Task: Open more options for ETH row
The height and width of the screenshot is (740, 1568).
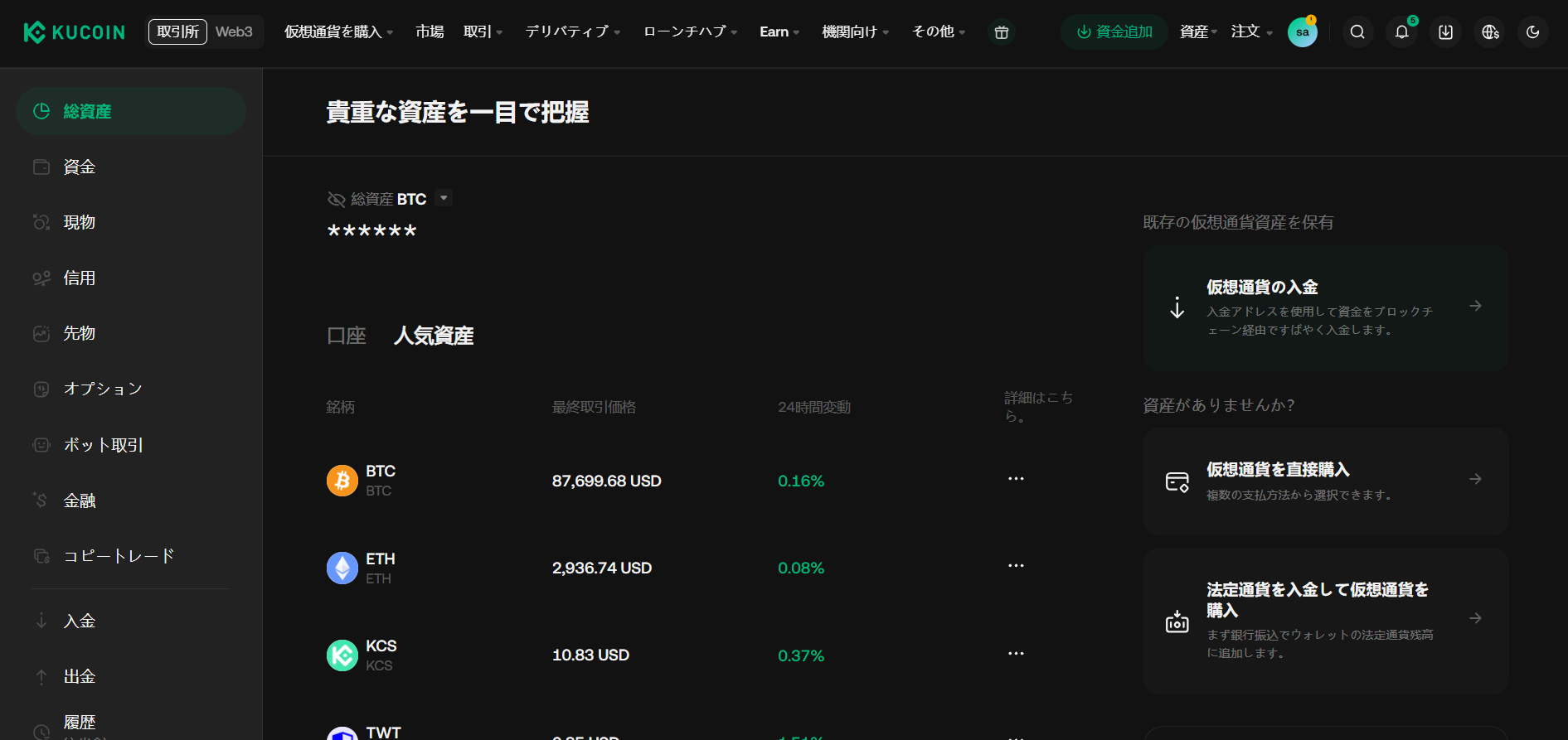Action: tap(1016, 566)
